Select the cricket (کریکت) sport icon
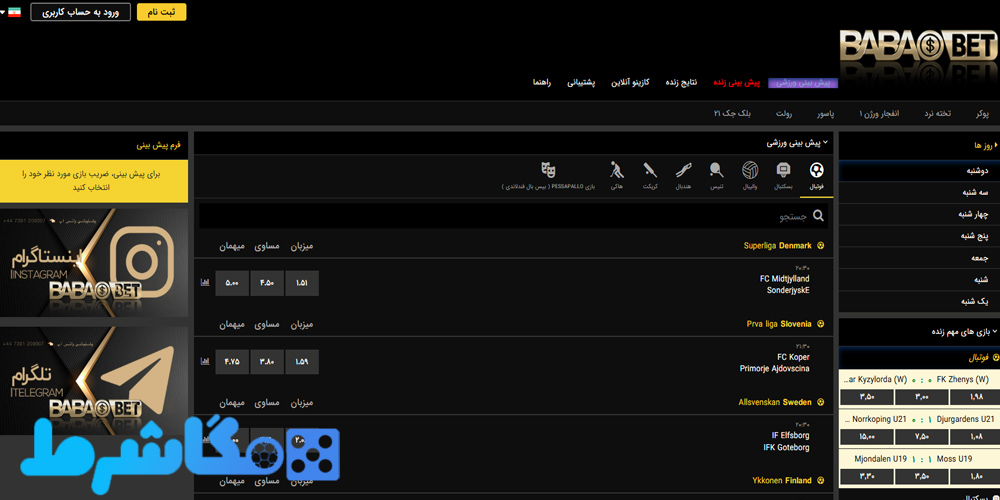 650,170
